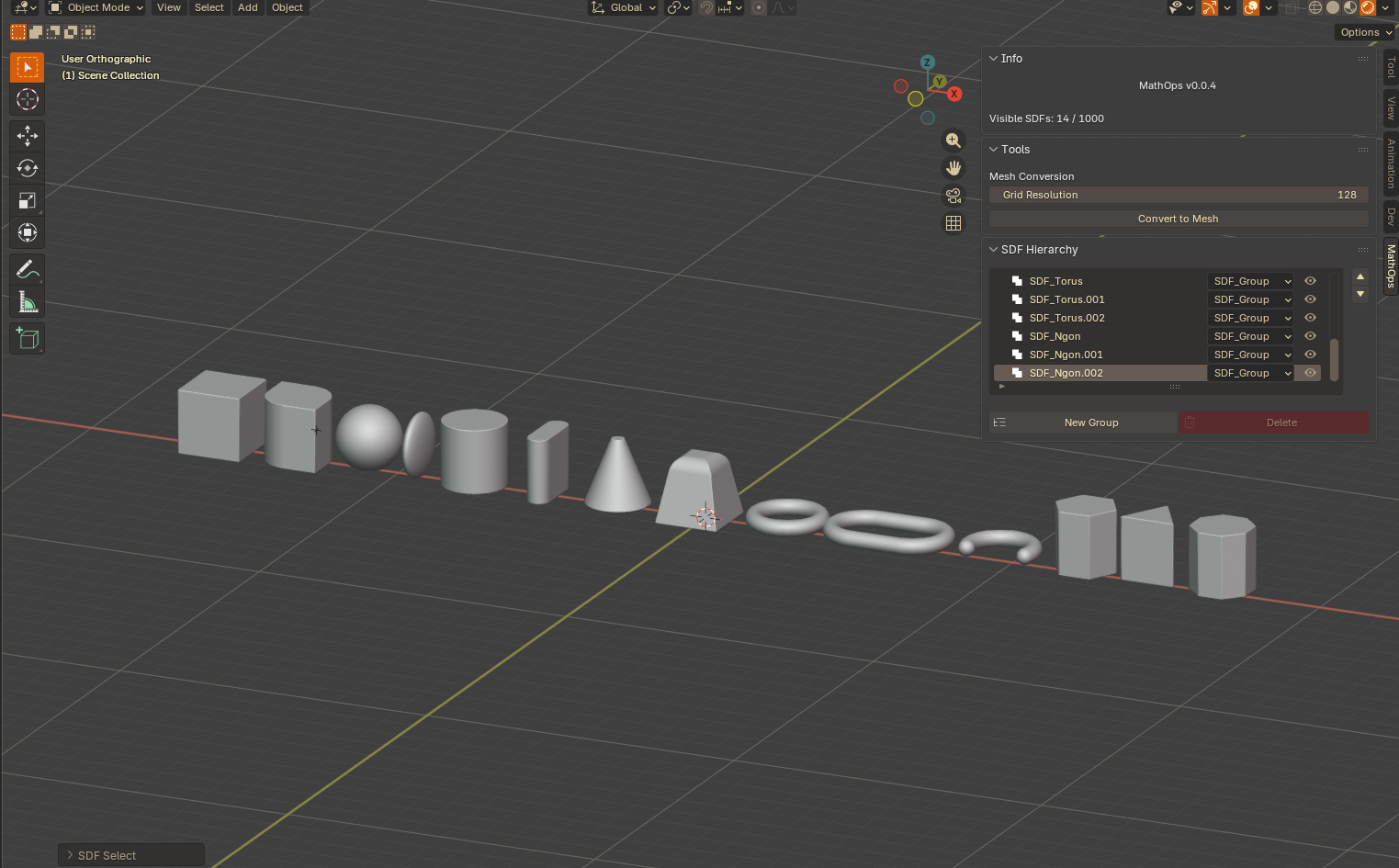
Task: Choose the Annotate pencil tool
Action: (28, 269)
